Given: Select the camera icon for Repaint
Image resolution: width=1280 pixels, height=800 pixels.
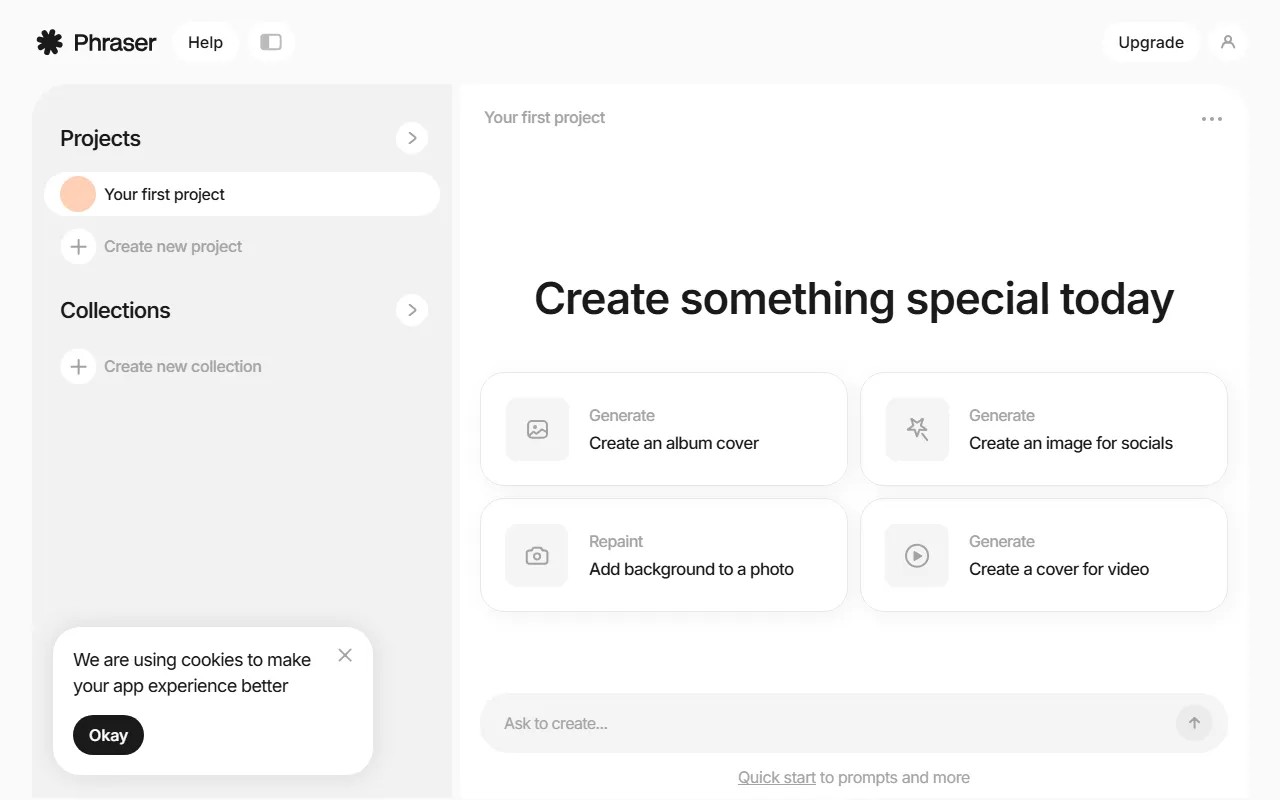Looking at the screenshot, I should [x=537, y=555].
